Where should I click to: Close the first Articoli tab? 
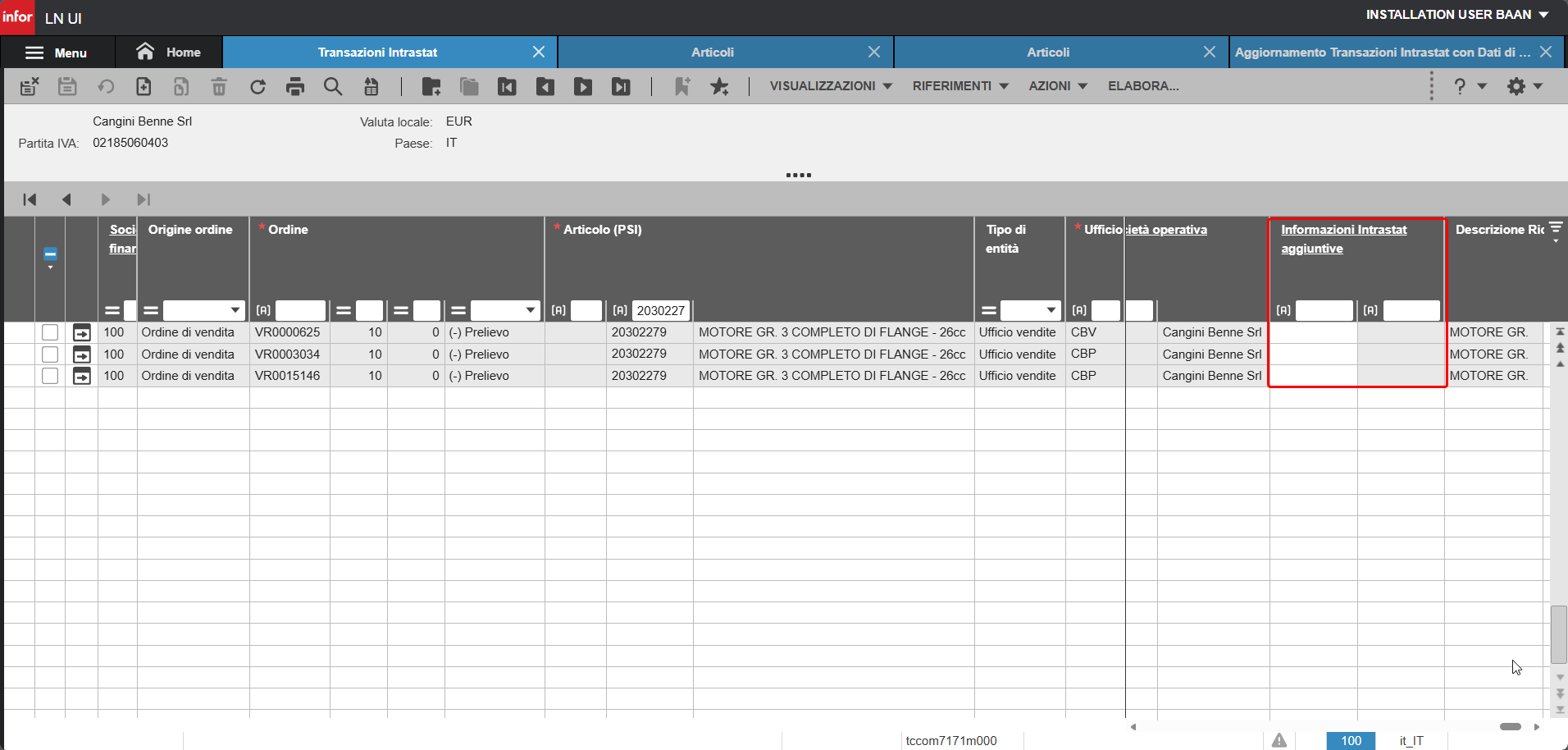pyautogui.click(x=874, y=53)
